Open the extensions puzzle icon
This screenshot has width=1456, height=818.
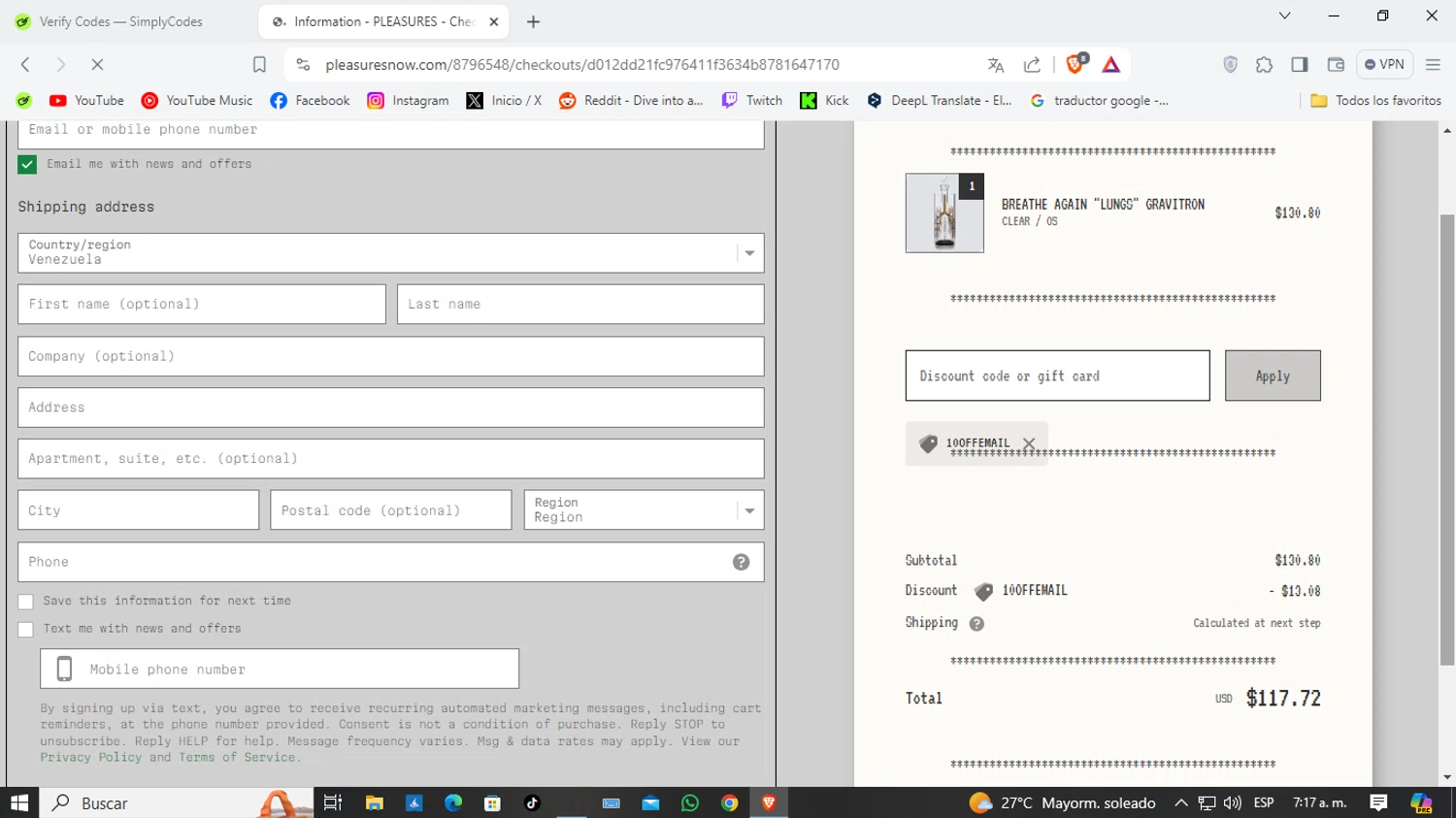click(x=1264, y=65)
